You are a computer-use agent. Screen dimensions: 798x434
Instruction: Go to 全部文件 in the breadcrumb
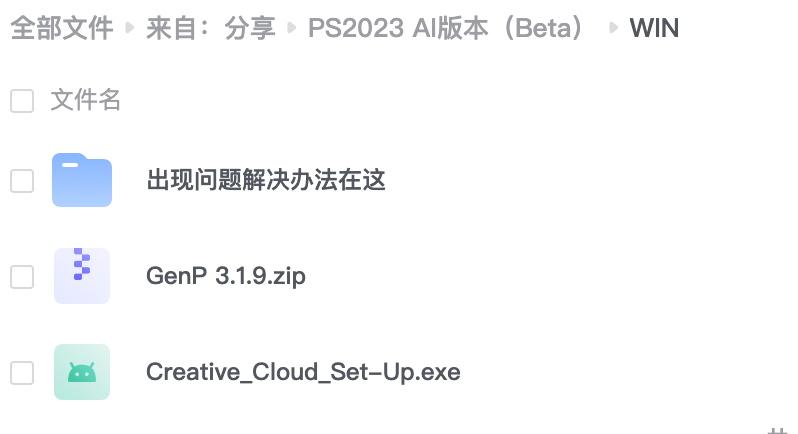point(62,28)
